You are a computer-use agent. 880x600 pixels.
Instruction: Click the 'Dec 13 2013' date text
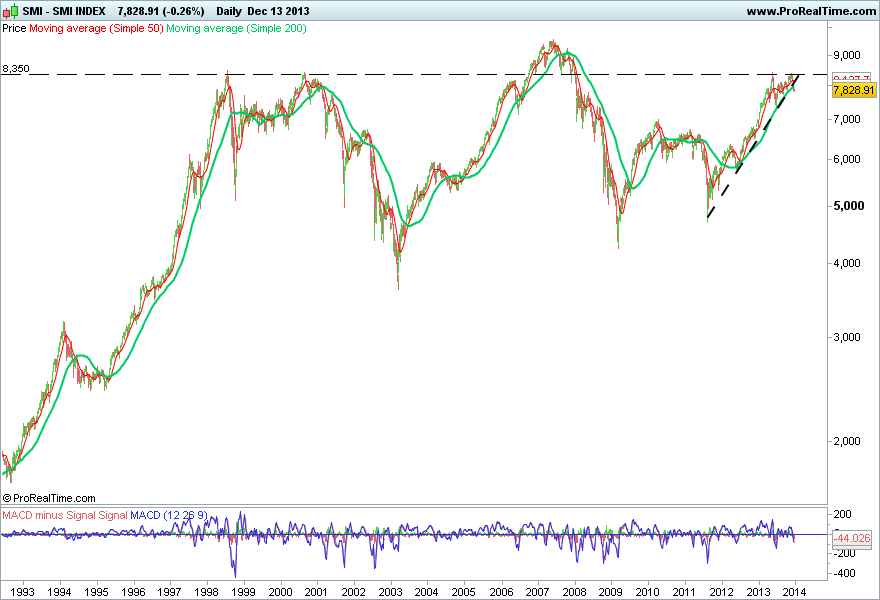[278, 11]
